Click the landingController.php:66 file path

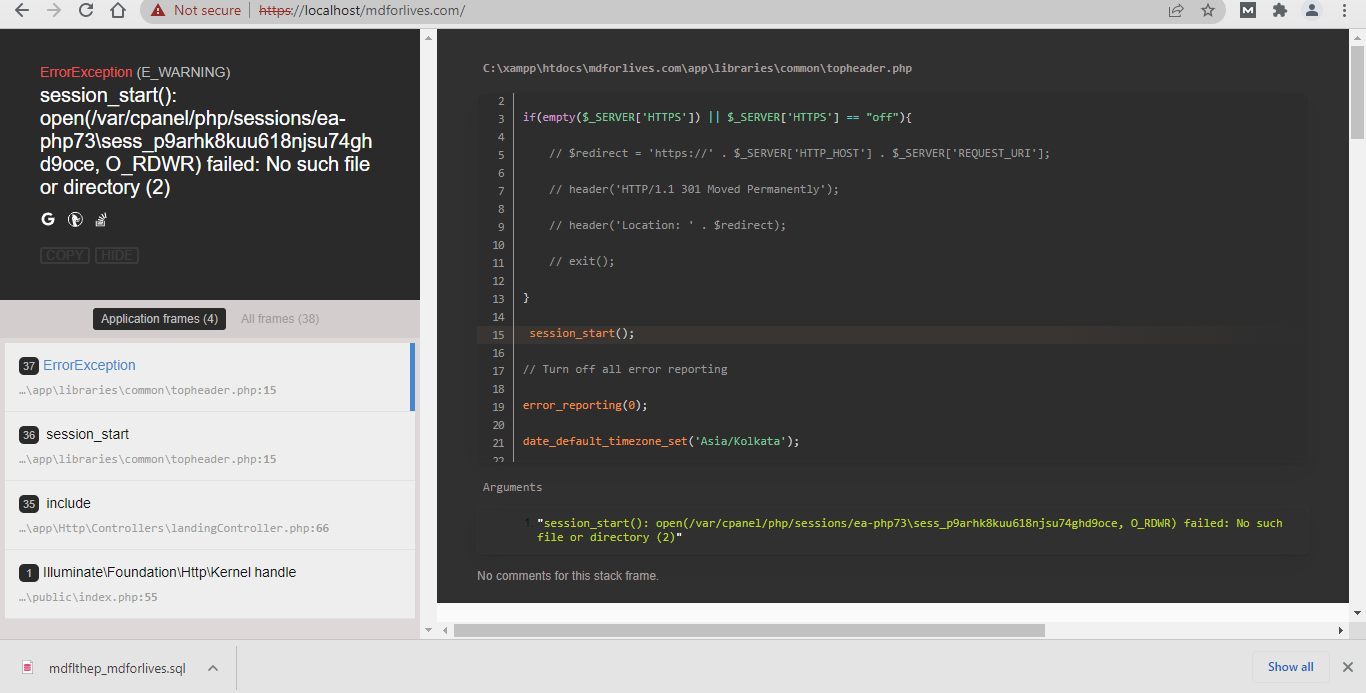(x=174, y=528)
